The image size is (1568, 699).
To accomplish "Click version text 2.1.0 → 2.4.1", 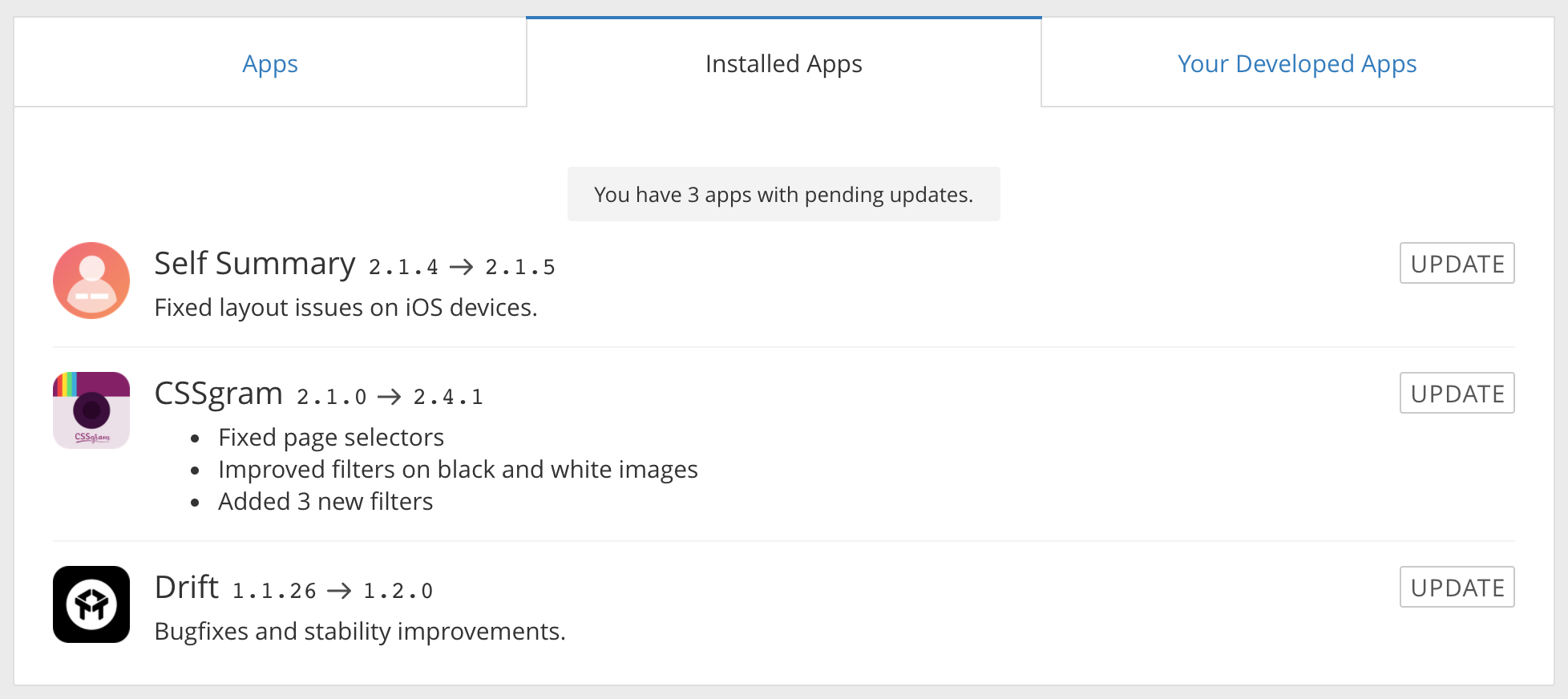I will click(x=390, y=397).
